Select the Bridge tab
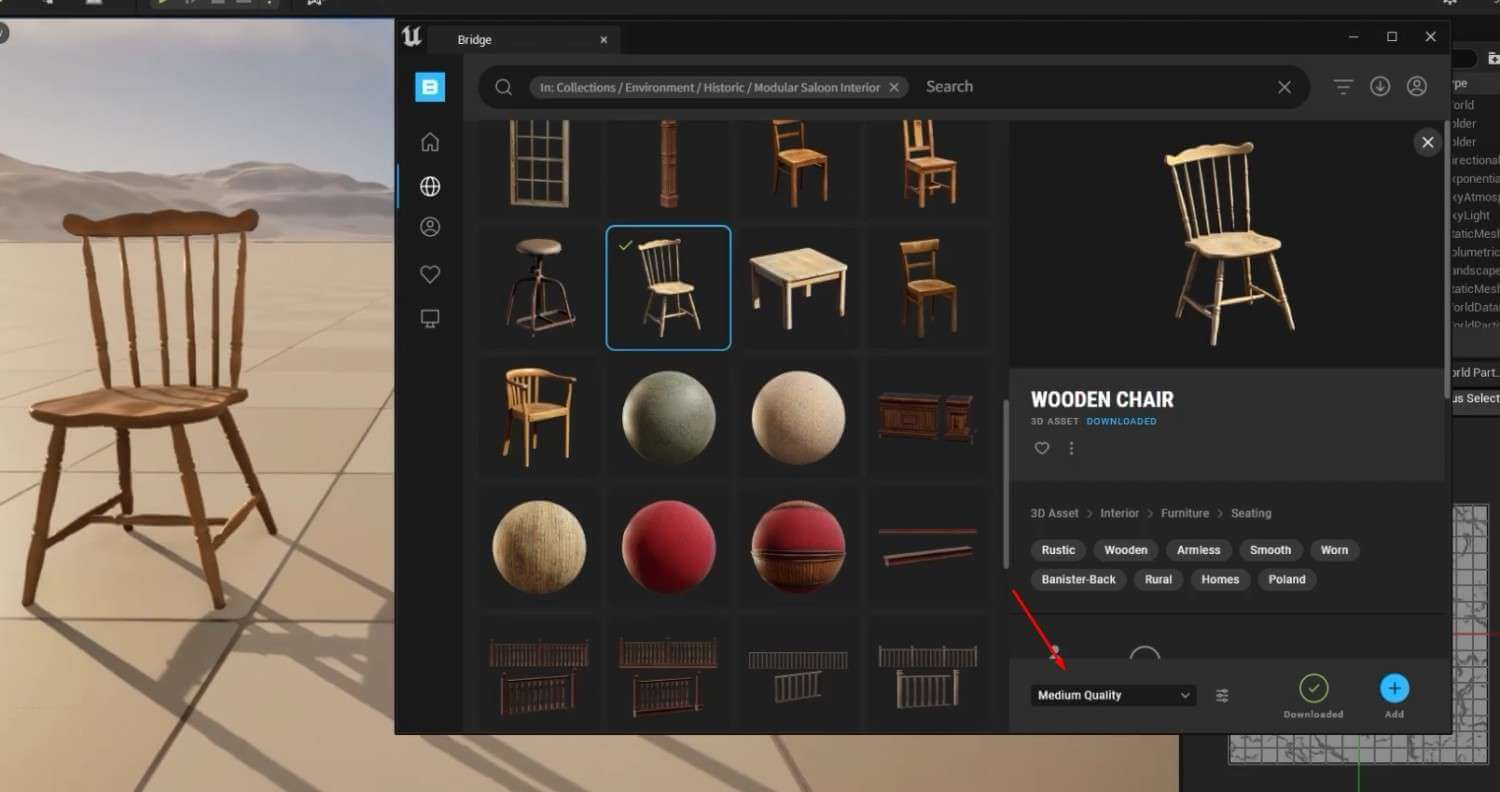The image size is (1500, 792). [523, 40]
